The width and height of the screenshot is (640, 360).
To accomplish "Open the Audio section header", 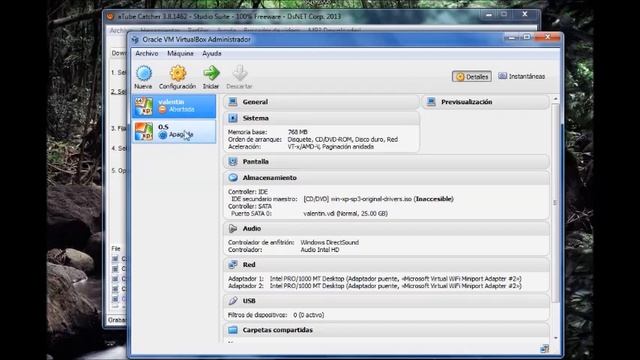I will 386,229.
